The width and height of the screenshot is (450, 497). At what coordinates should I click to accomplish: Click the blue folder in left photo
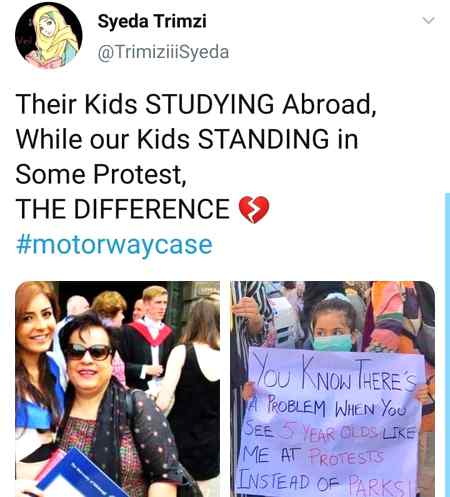click(78, 475)
